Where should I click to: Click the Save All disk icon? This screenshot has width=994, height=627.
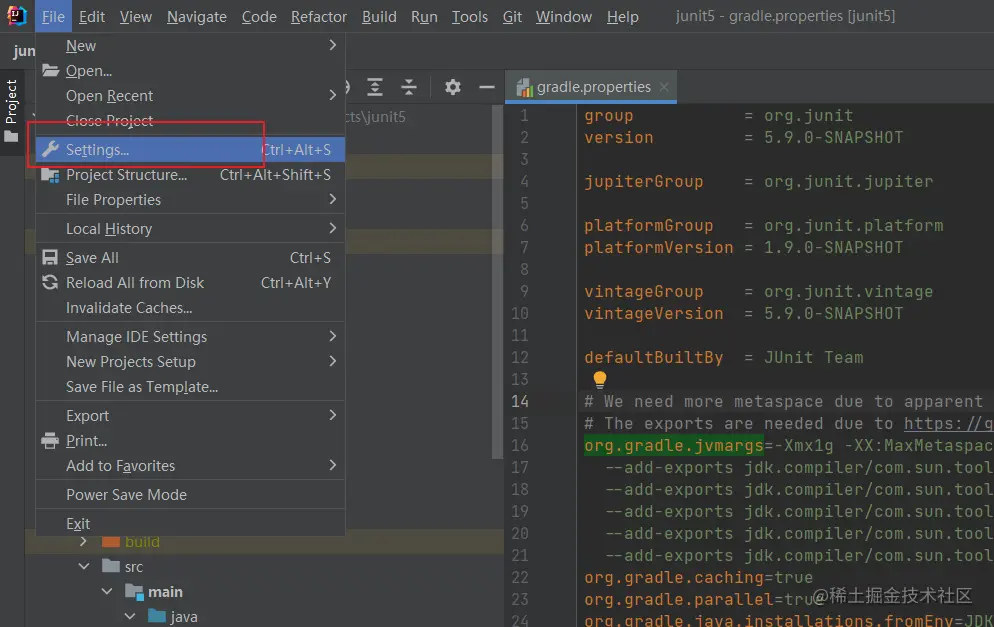pos(50,257)
